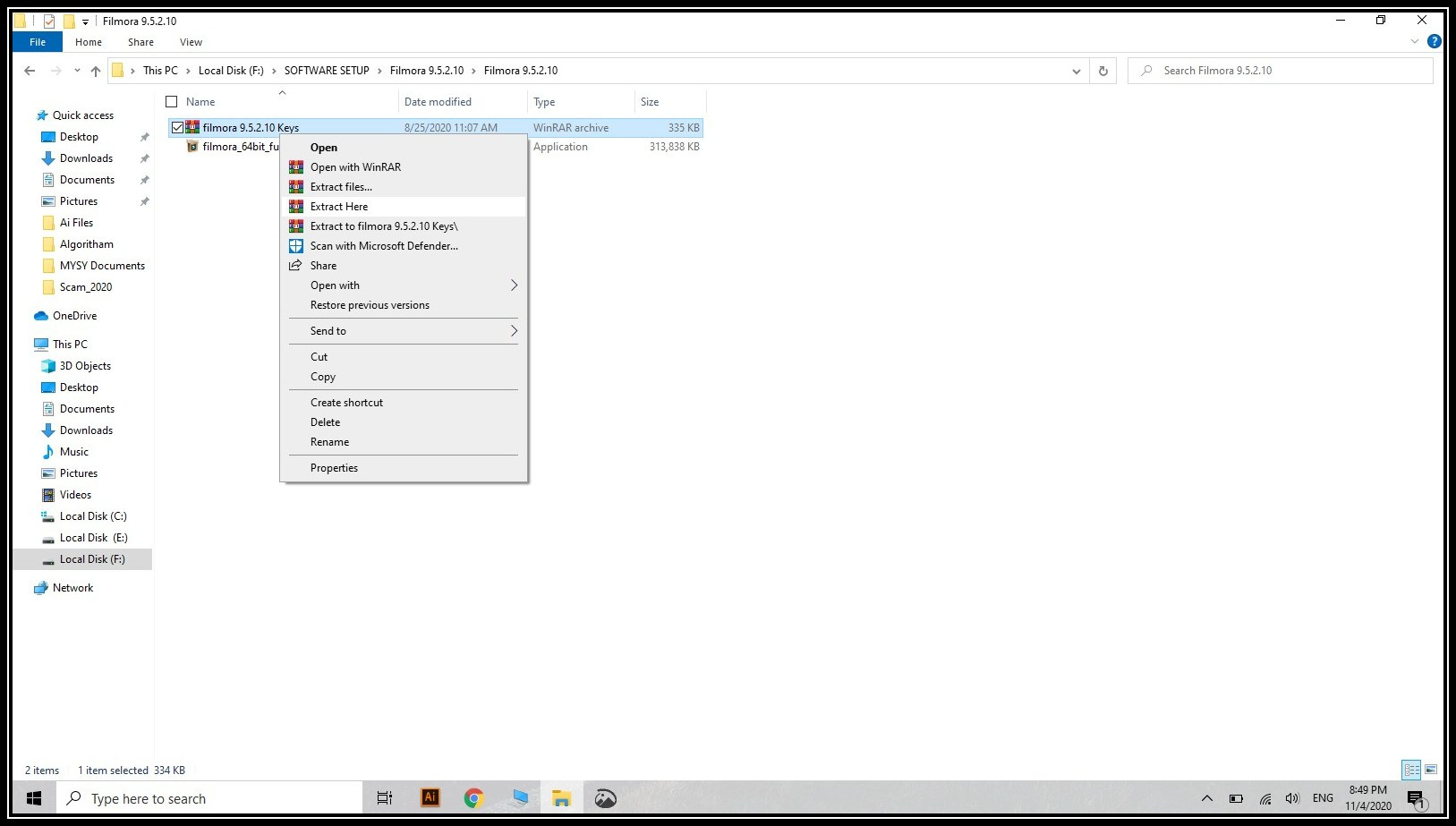This screenshot has width=1456, height=826.
Task: Click ENG language indicator in tray
Action: pyautogui.click(x=1323, y=798)
